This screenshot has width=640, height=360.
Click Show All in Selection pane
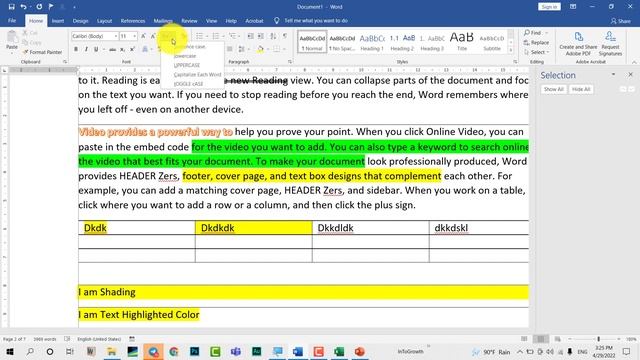pos(553,89)
